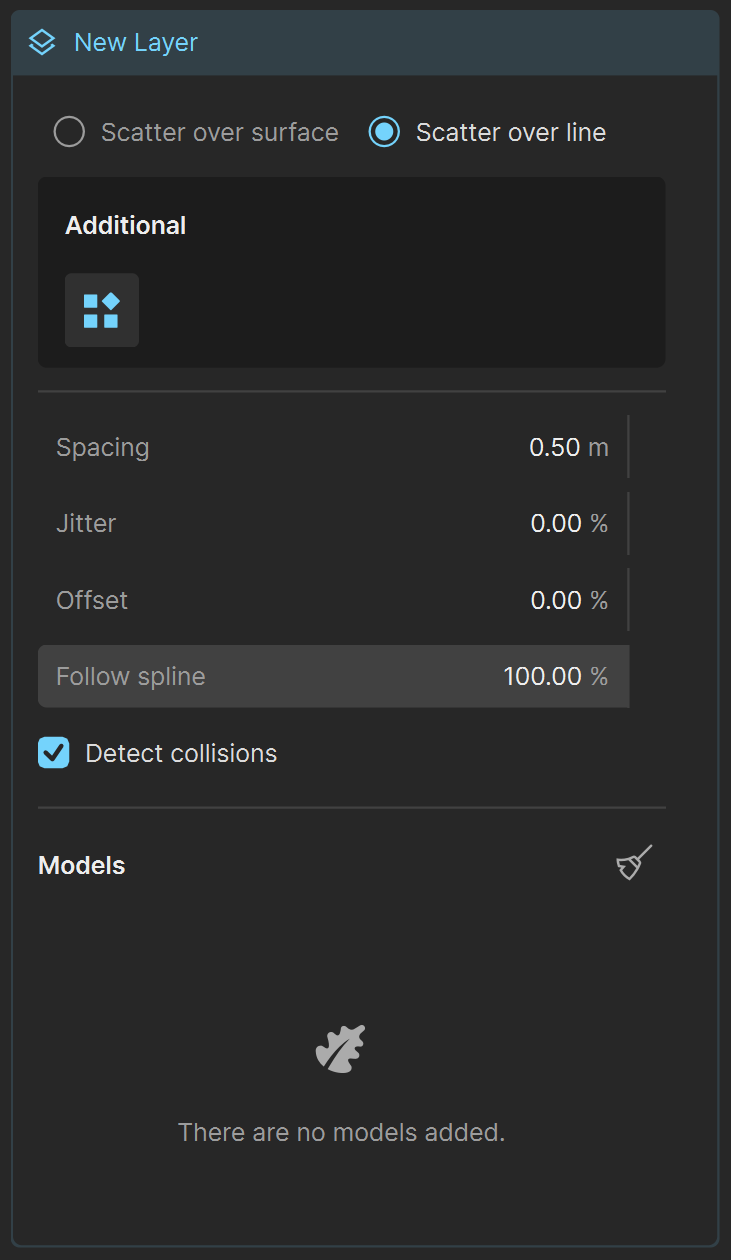The image size is (731, 1260).
Task: Click the Offset row label
Action: (x=92, y=600)
